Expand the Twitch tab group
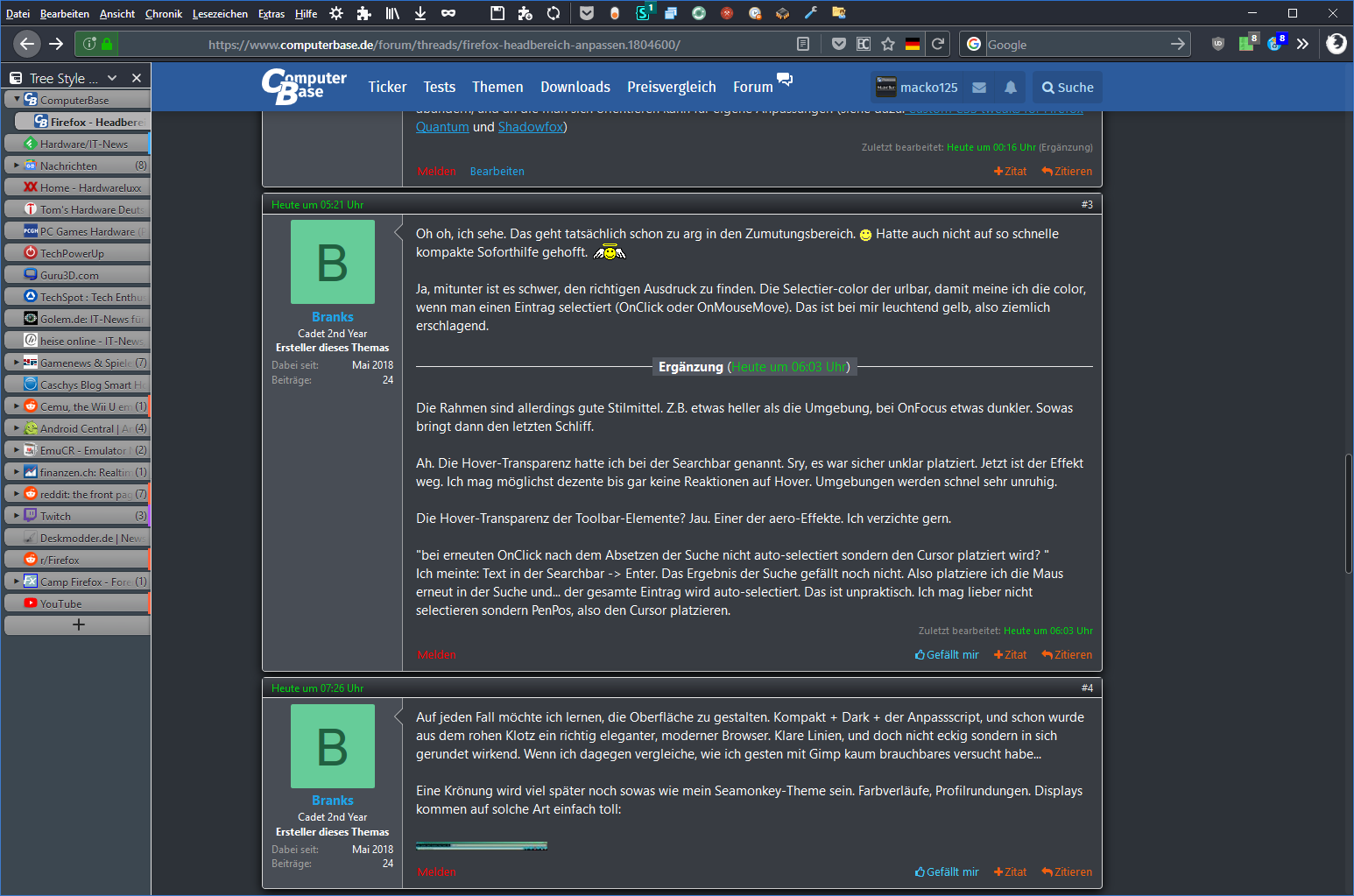Screen dimensions: 1354x896 click(x=17, y=515)
